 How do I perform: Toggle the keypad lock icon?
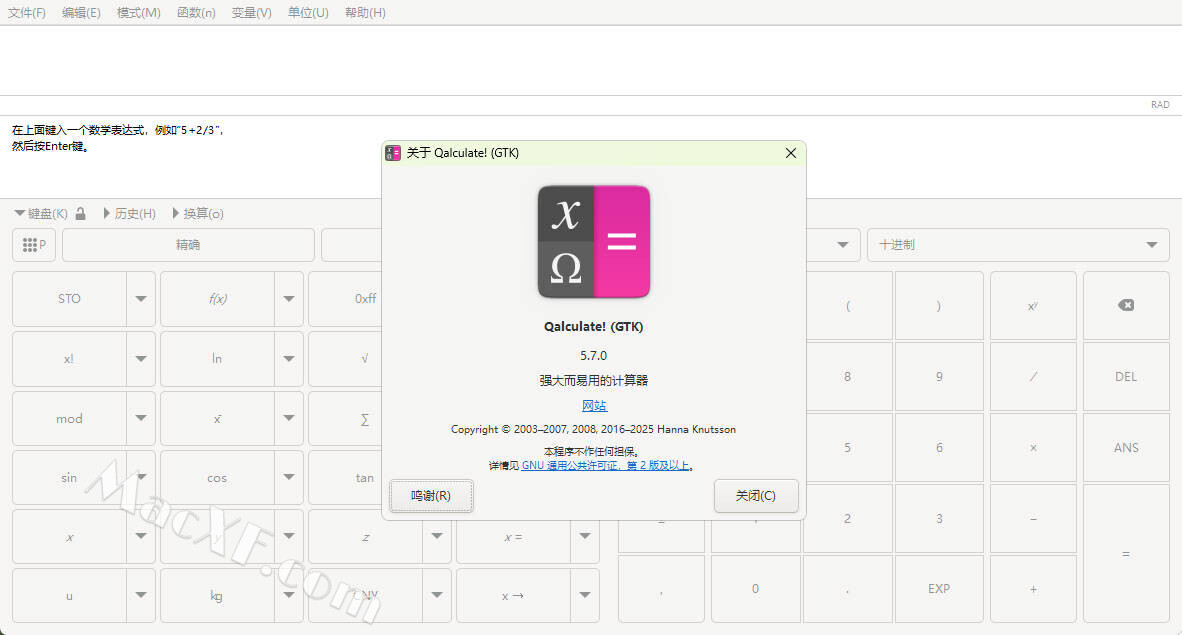pyautogui.click(x=81, y=213)
